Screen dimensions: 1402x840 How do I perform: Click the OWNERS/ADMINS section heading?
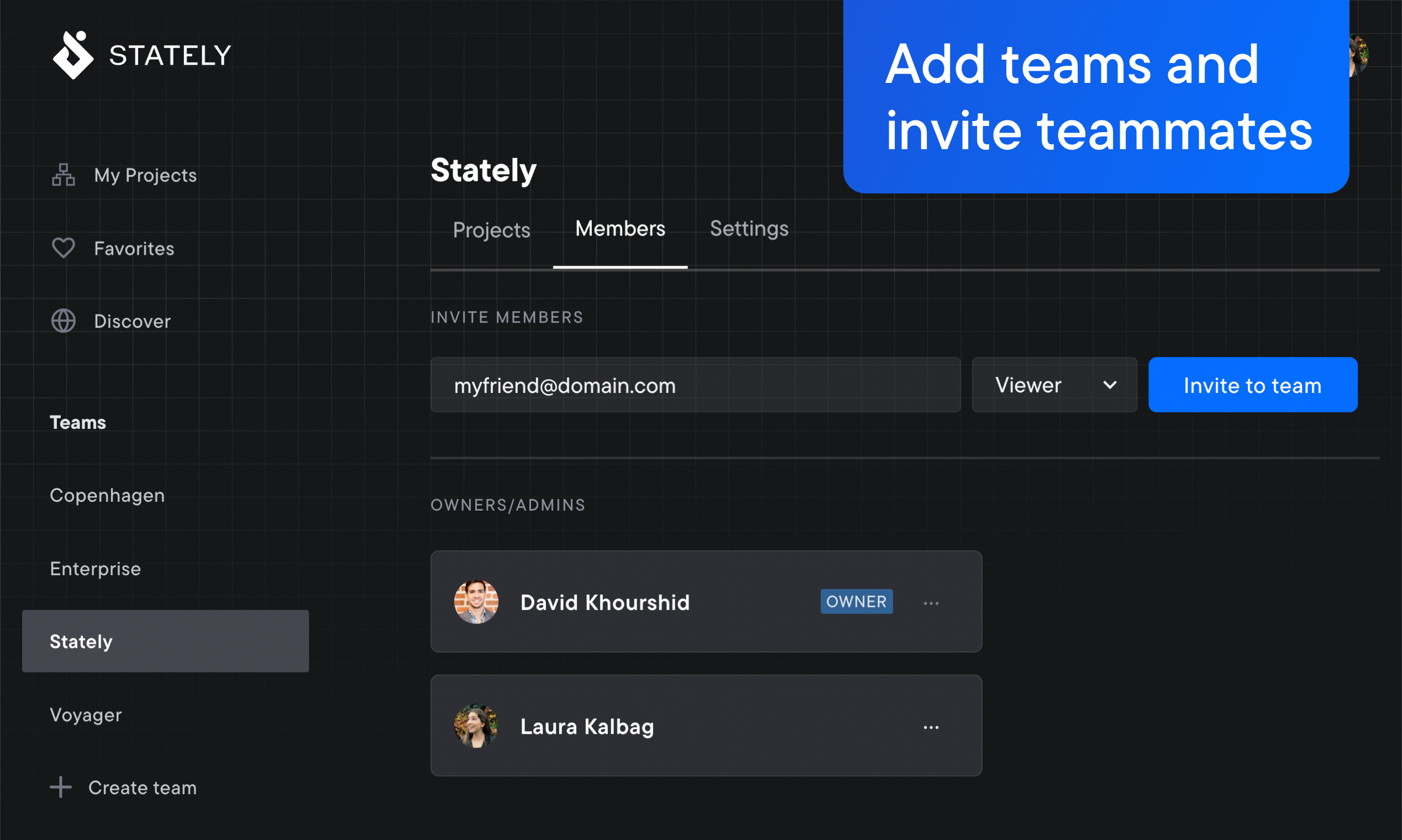(508, 505)
